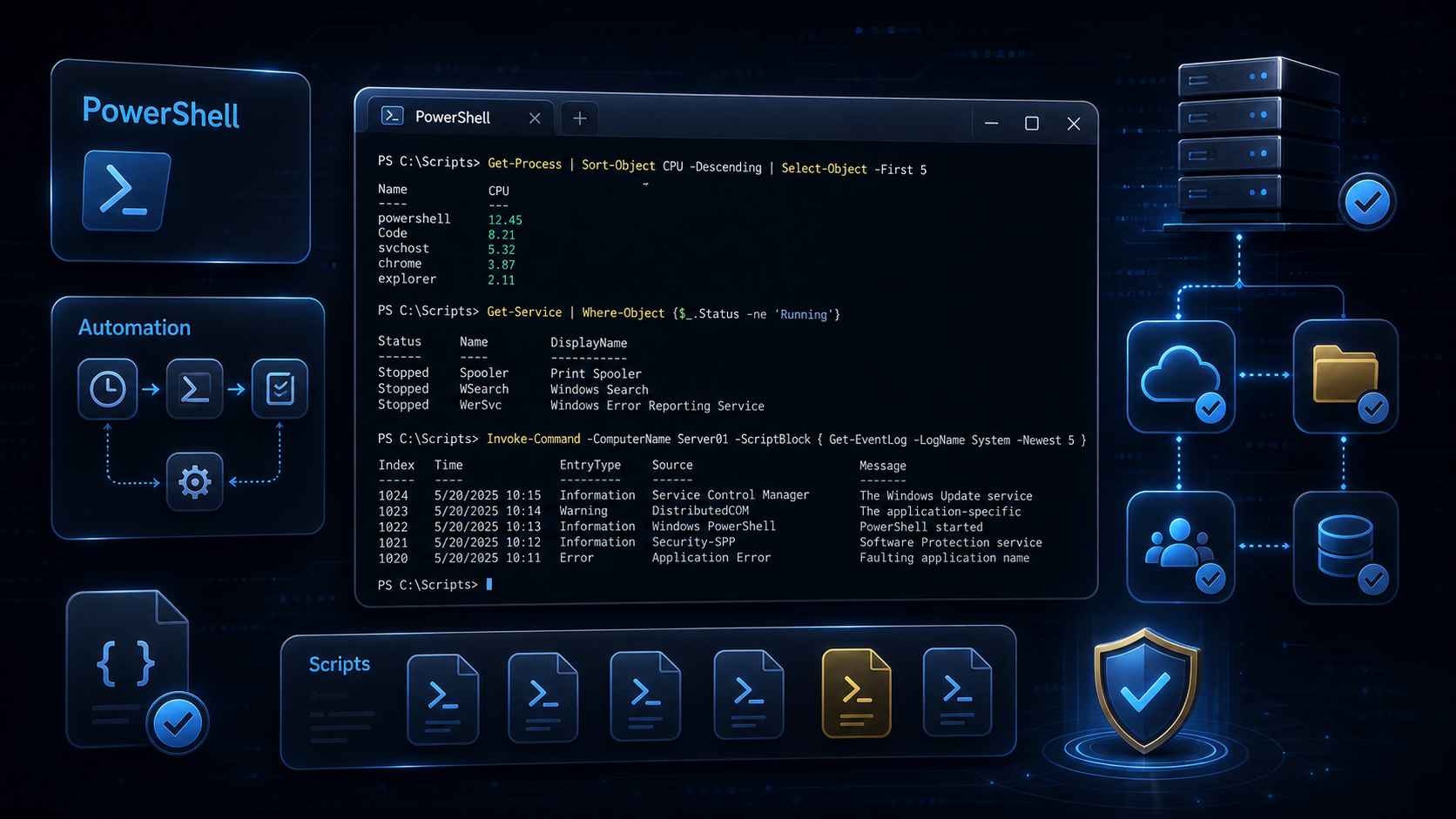Click the event log index 1024
This screenshot has width=1456, height=819.
[393, 495]
